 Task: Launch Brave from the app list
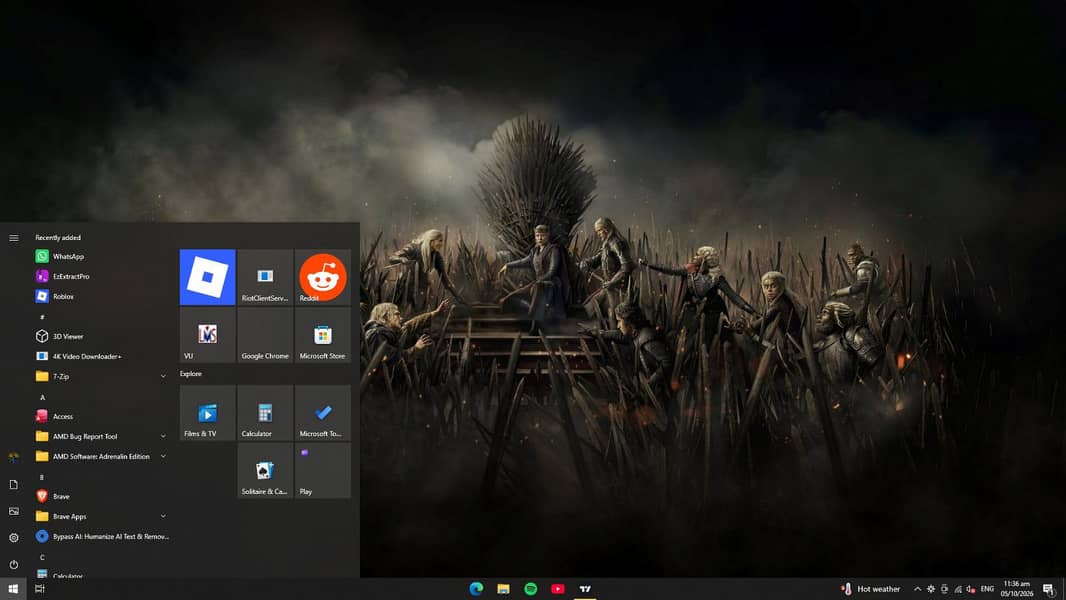tap(102, 496)
